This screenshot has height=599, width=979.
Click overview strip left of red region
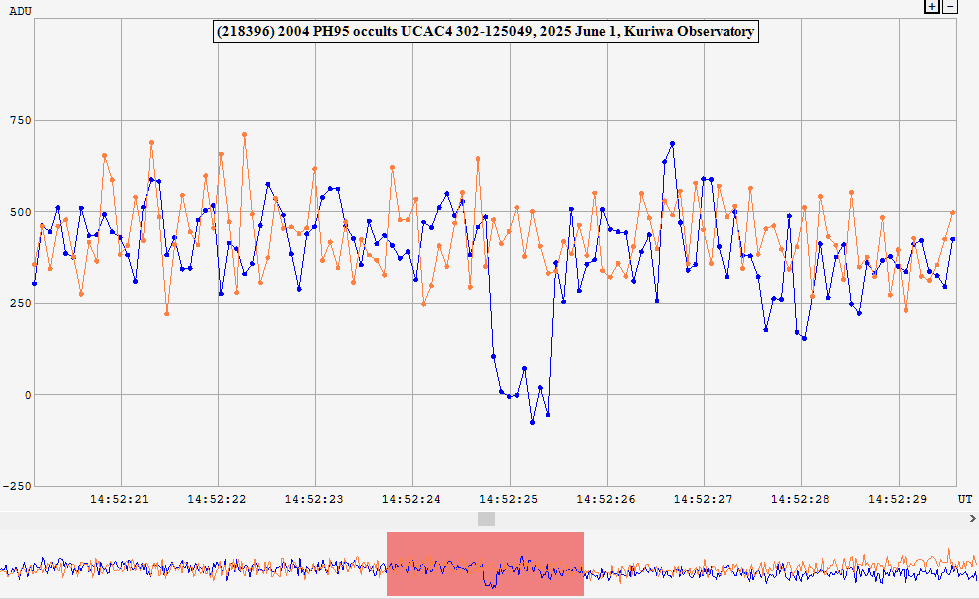(x=190, y=565)
